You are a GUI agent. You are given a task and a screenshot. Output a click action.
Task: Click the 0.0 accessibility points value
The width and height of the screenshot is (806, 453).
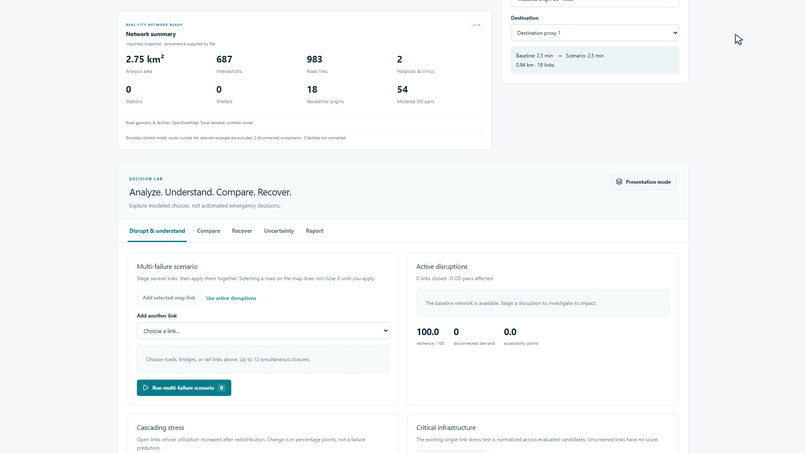coord(510,332)
